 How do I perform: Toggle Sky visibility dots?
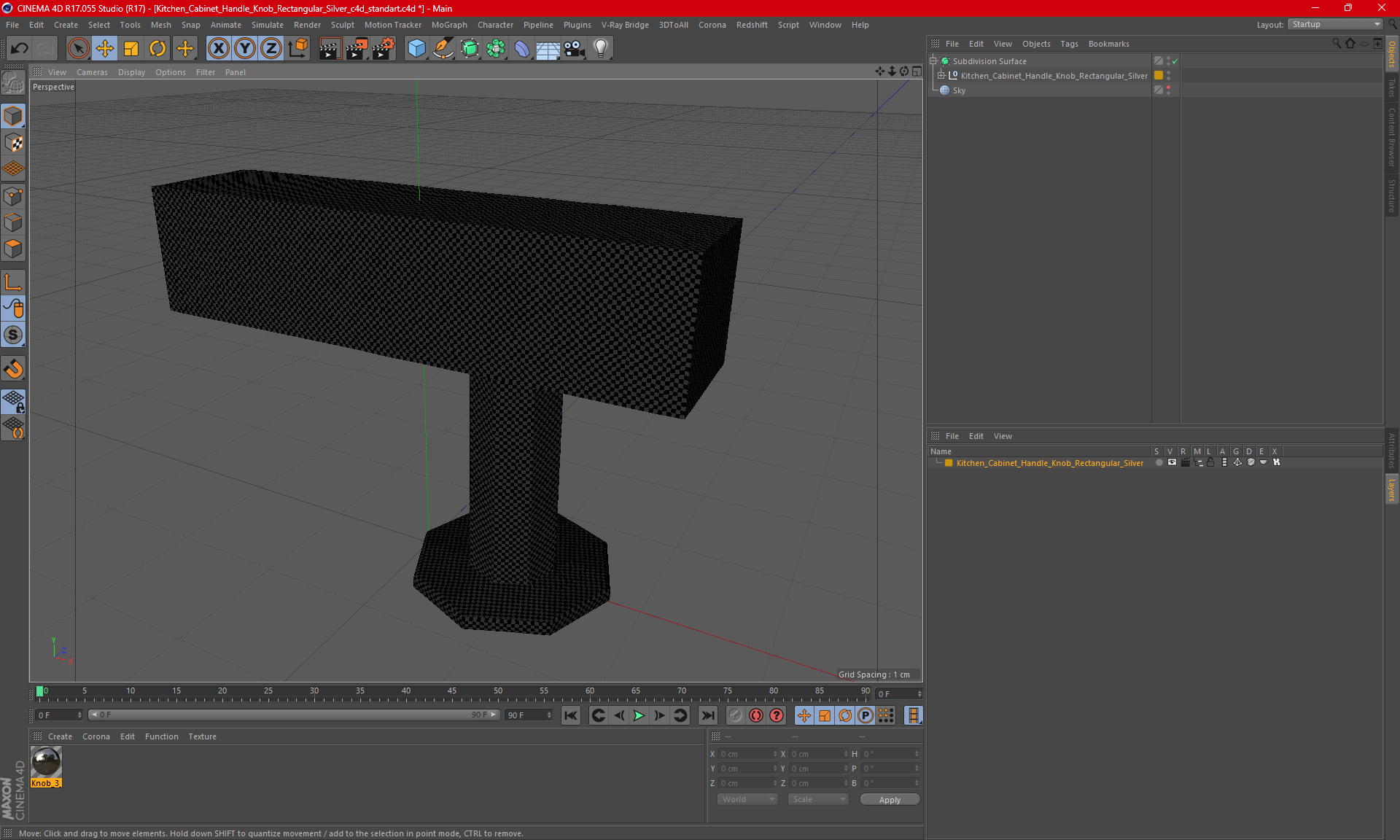[x=1169, y=90]
